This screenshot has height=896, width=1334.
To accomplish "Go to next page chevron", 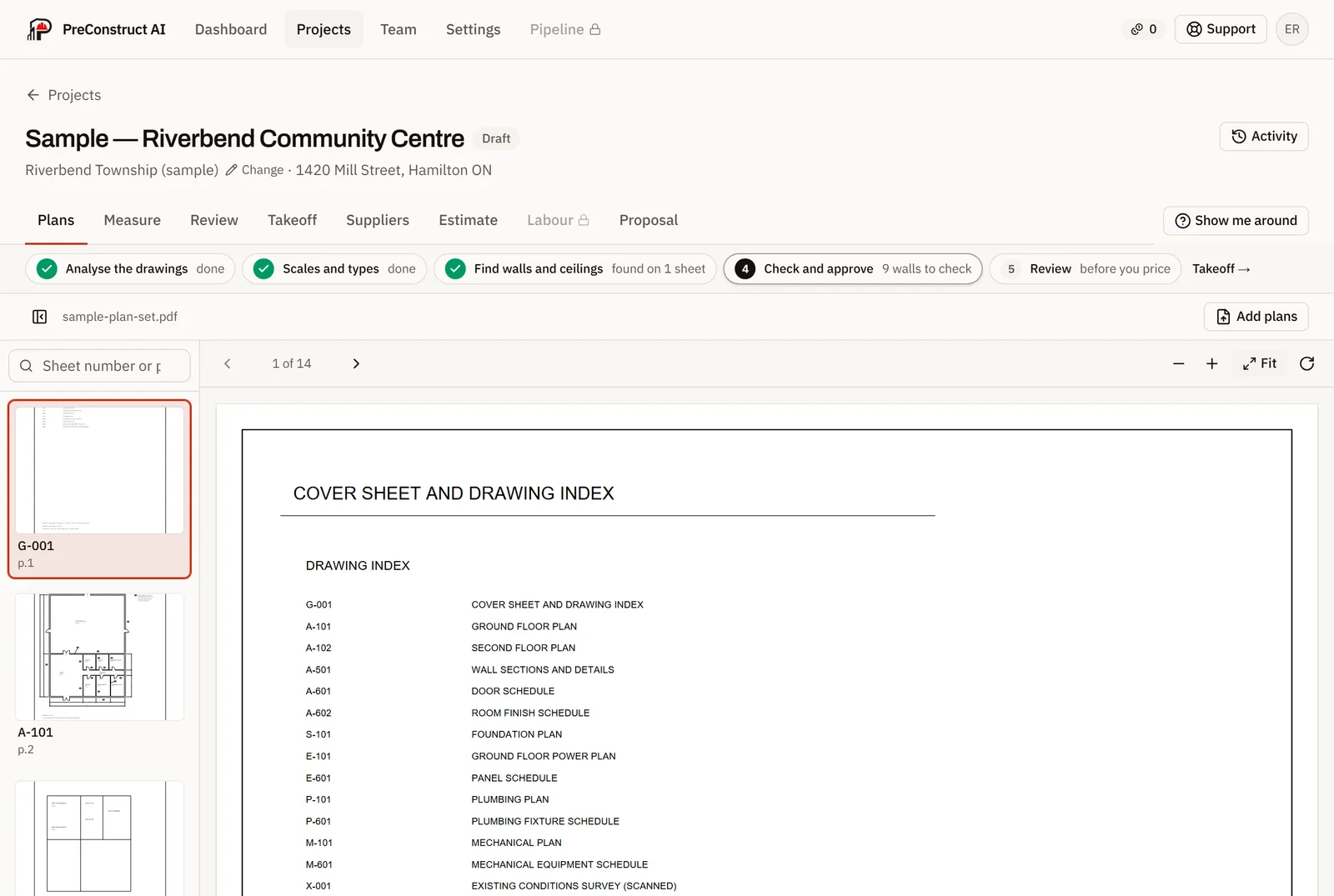I will click(x=356, y=363).
